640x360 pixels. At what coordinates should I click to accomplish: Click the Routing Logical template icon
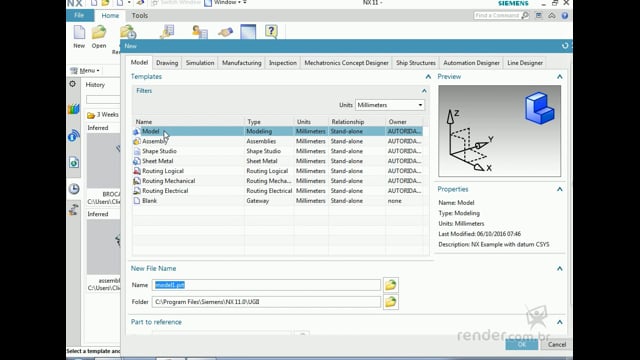(137, 171)
